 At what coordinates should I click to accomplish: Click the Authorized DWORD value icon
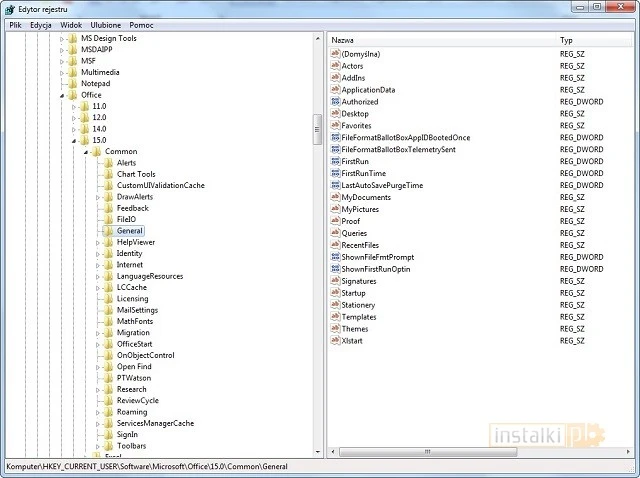[334, 102]
